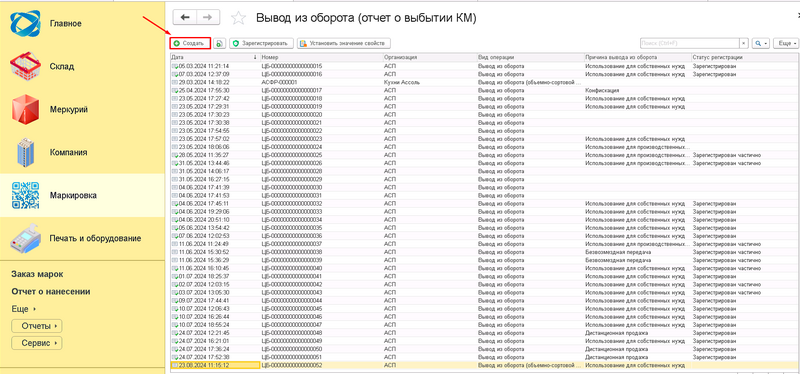Go forward with the right arrow button
This screenshot has width=800, height=374.
coord(208,17)
